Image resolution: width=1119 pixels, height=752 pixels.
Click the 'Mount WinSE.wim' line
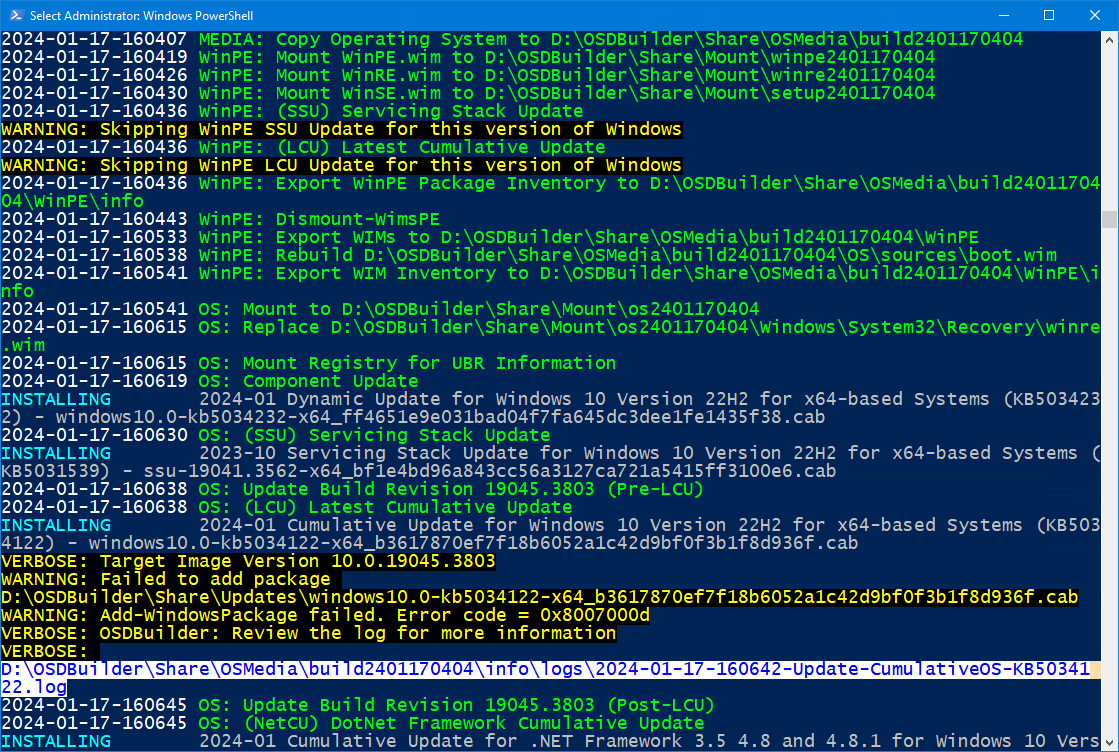(468, 93)
